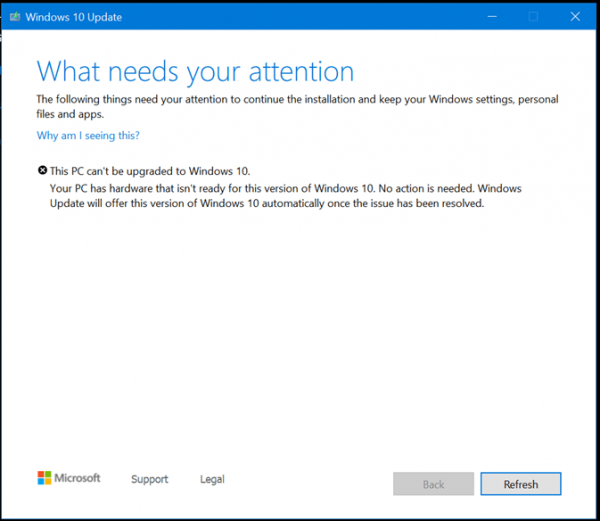Click the "What needs your attention" heading
Image resolution: width=600 pixels, height=521 pixels.
click(x=195, y=72)
